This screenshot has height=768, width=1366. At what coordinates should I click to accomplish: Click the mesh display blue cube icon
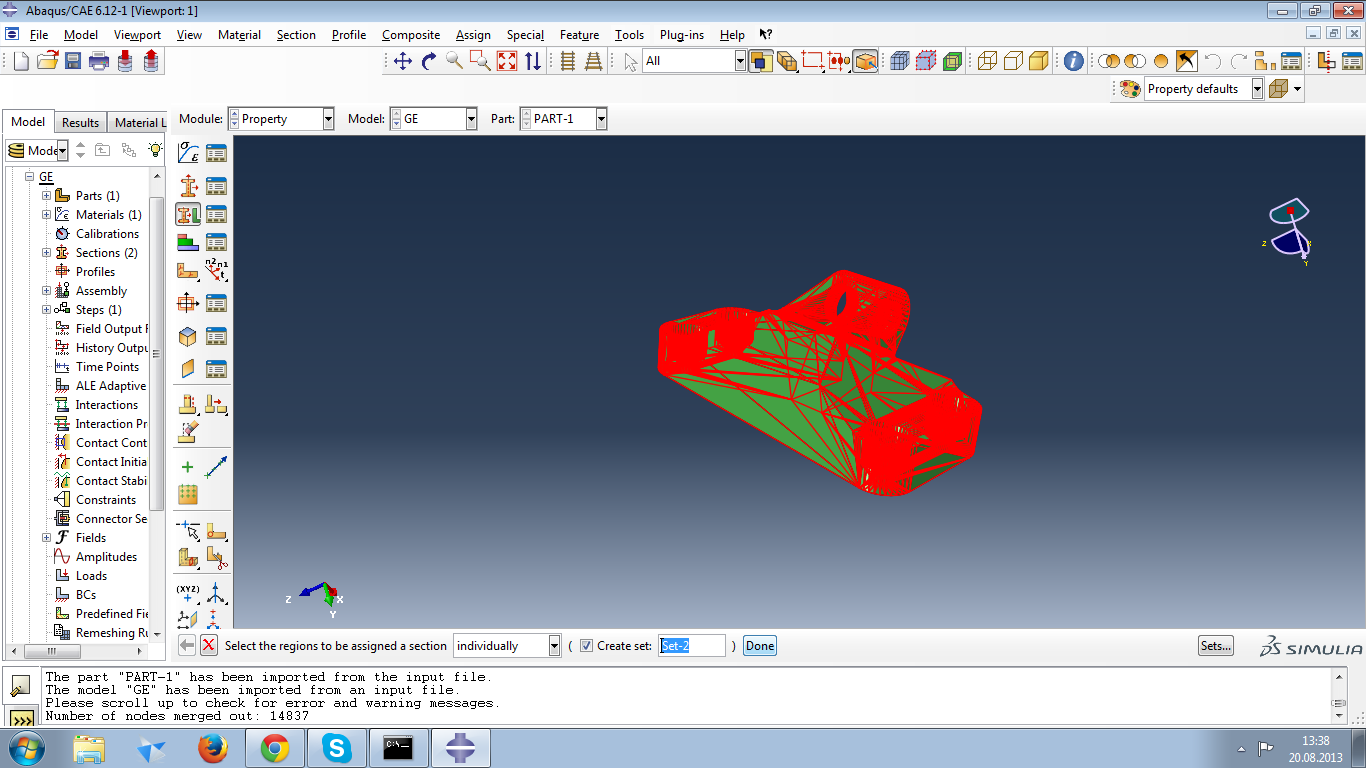[x=900, y=61]
